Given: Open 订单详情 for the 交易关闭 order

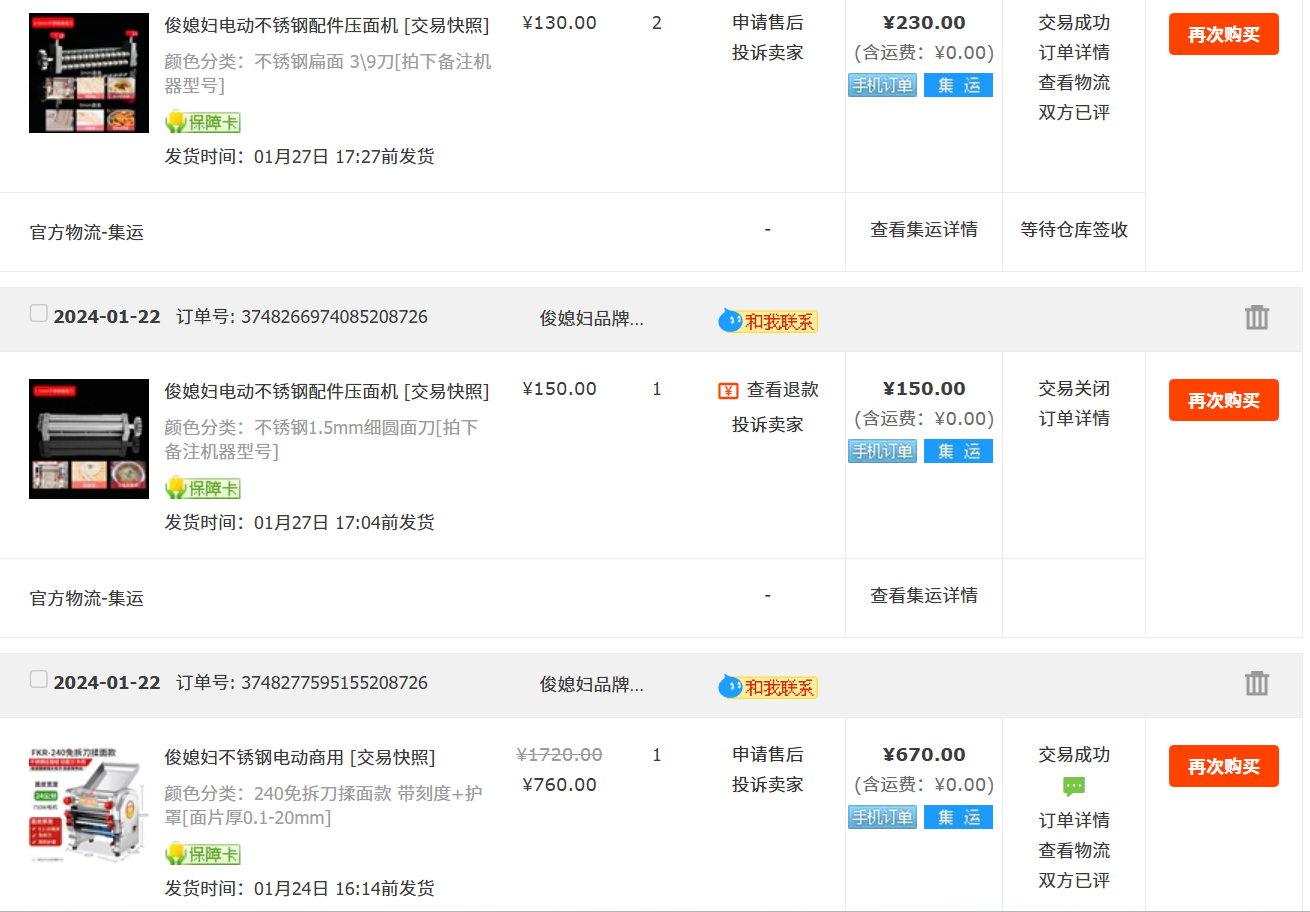Looking at the screenshot, I should point(1074,418).
